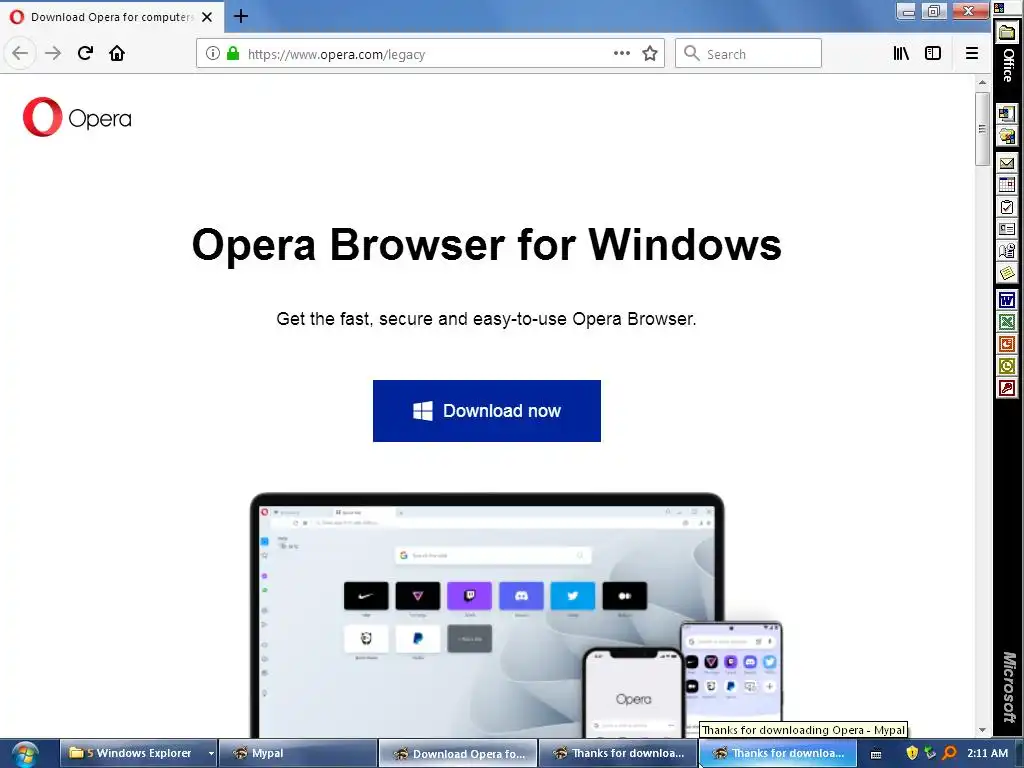Select the Download Opera for computers tab
This screenshot has height=768, width=1024.
pyautogui.click(x=112, y=17)
